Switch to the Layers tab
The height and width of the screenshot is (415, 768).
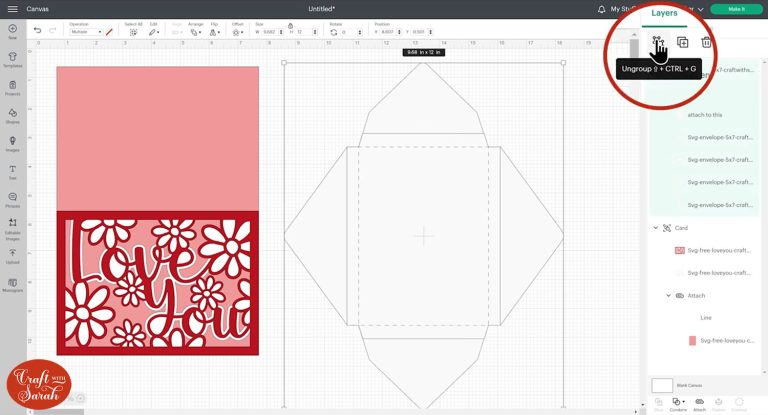[664, 13]
